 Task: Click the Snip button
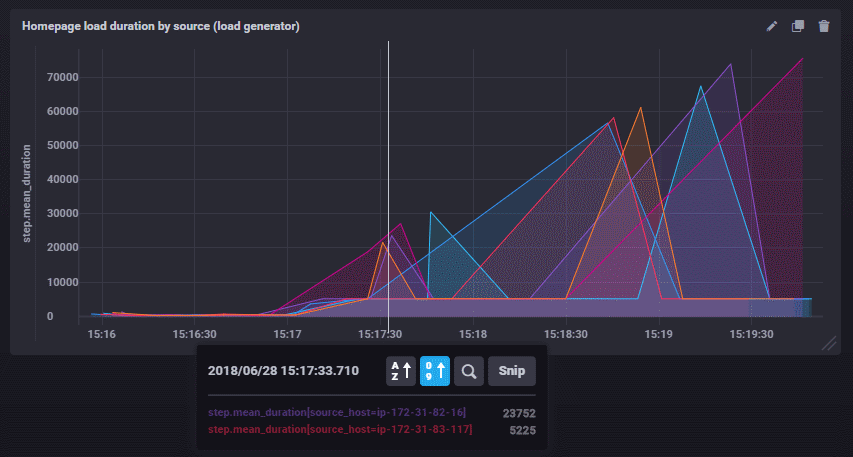512,371
